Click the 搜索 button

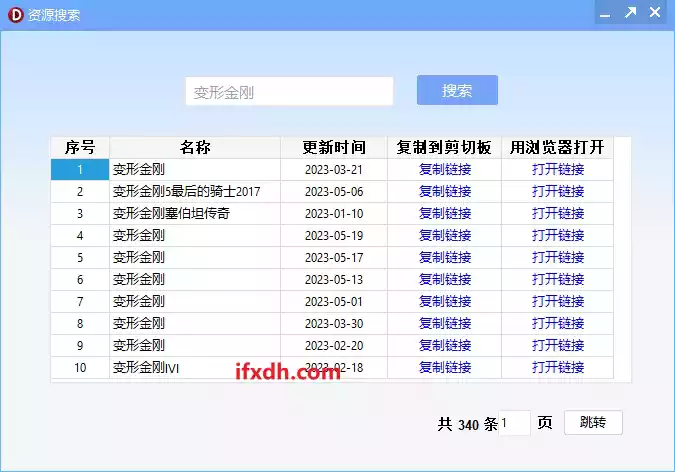pyautogui.click(x=457, y=90)
